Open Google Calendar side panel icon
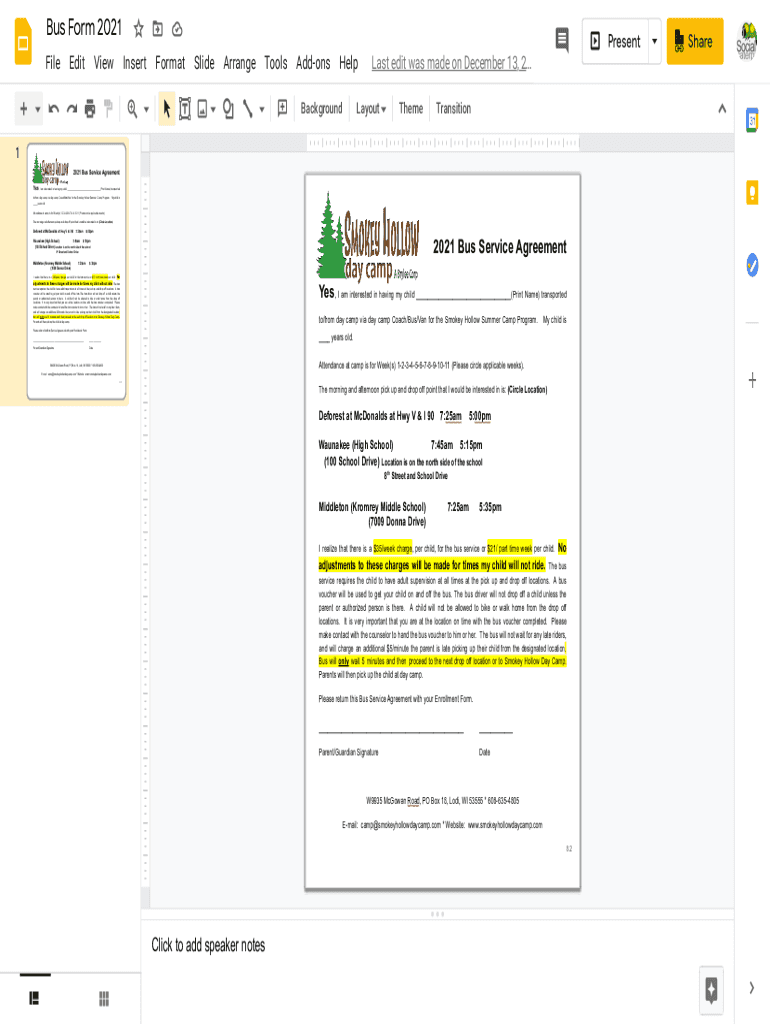This screenshot has height=1024, width=770. click(751, 120)
